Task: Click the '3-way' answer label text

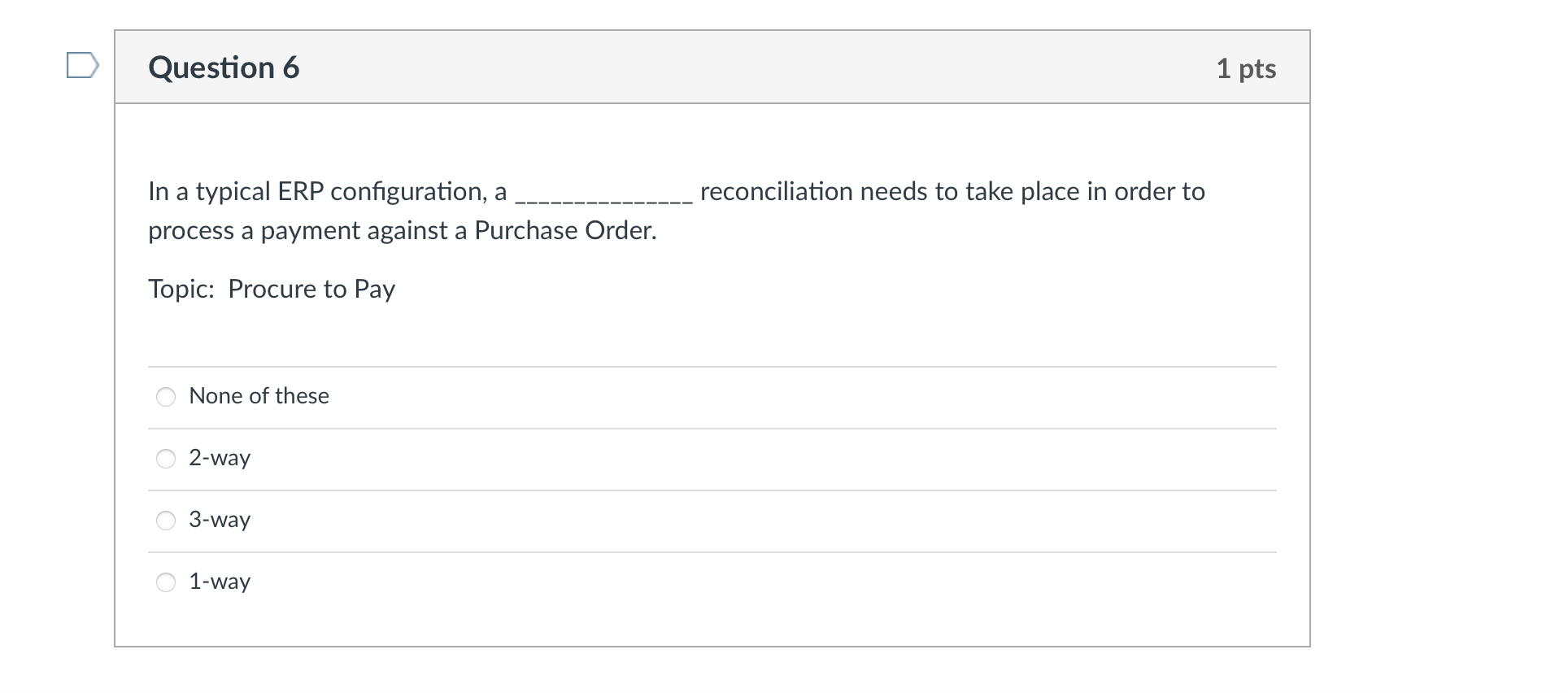Action: click(220, 520)
